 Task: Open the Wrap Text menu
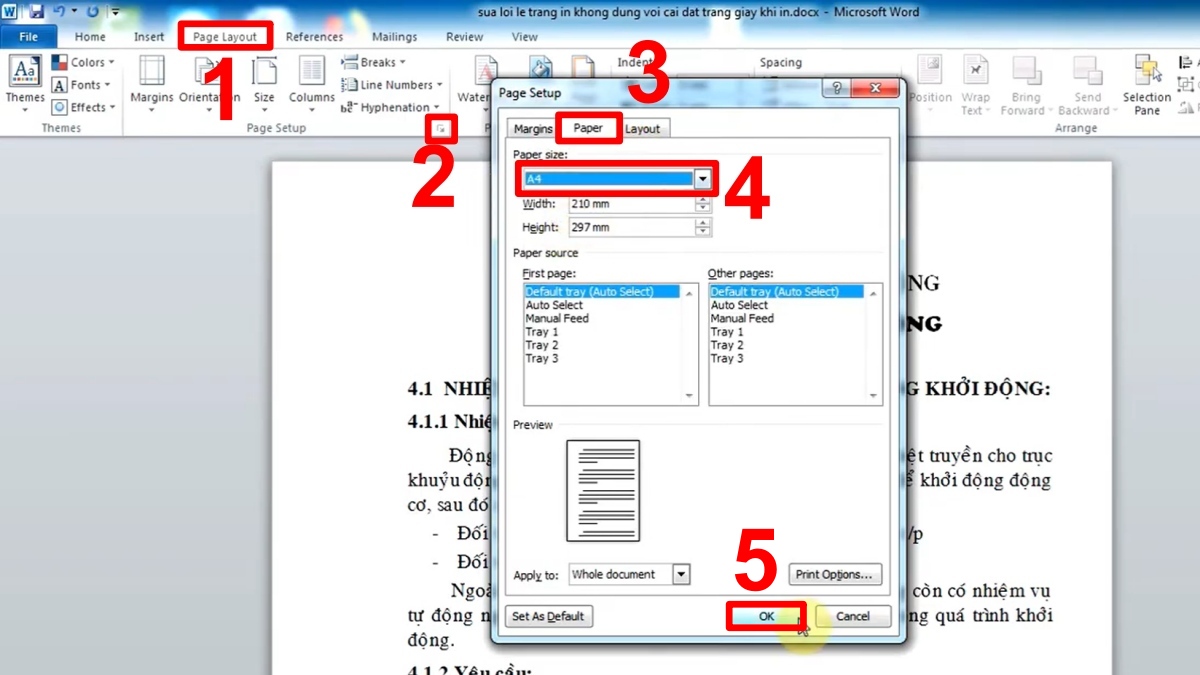point(975,85)
